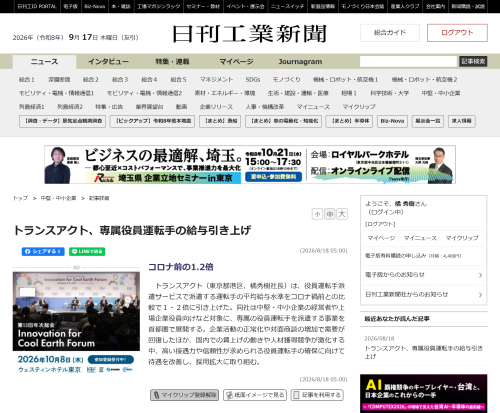Share article via Facebook share button
The width and height of the screenshot is (500, 413).
43,251
